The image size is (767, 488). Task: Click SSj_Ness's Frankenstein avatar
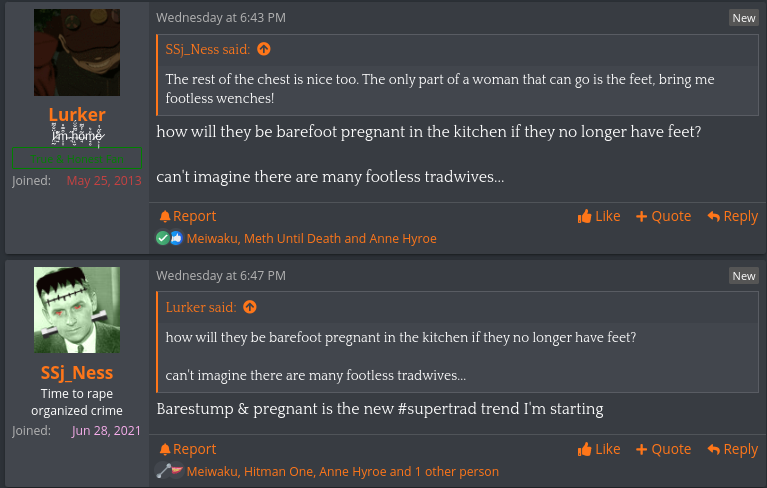77,310
